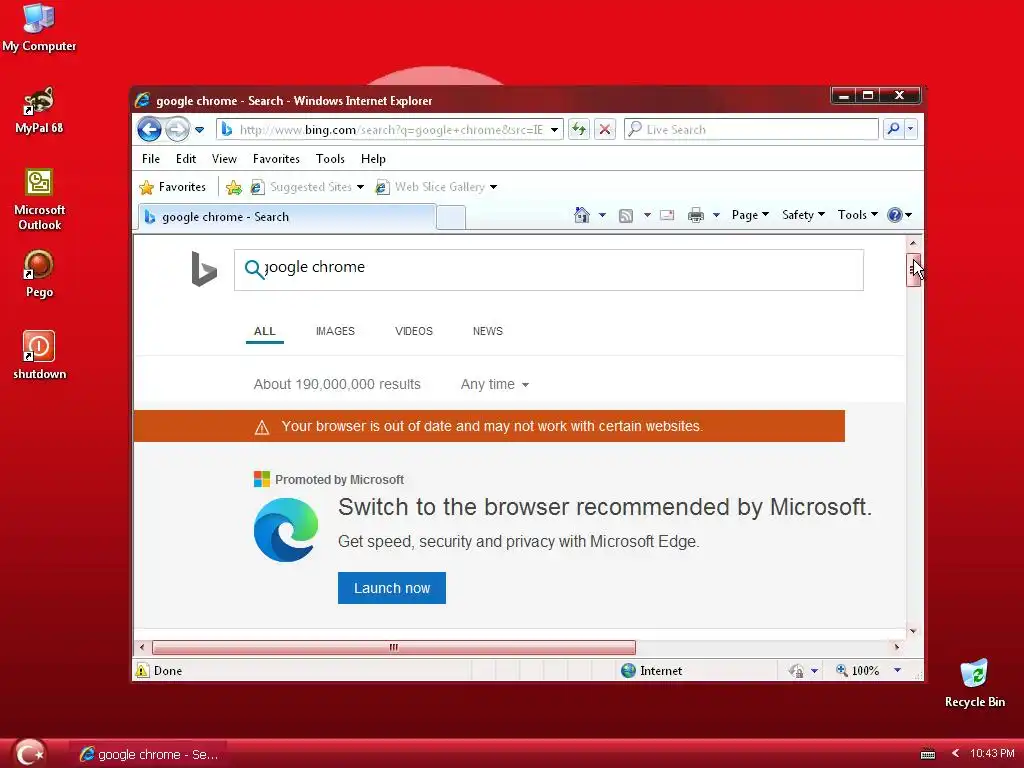Switch to VIDEOS results
Viewport: 1024px width, 768px height.
pos(413,331)
